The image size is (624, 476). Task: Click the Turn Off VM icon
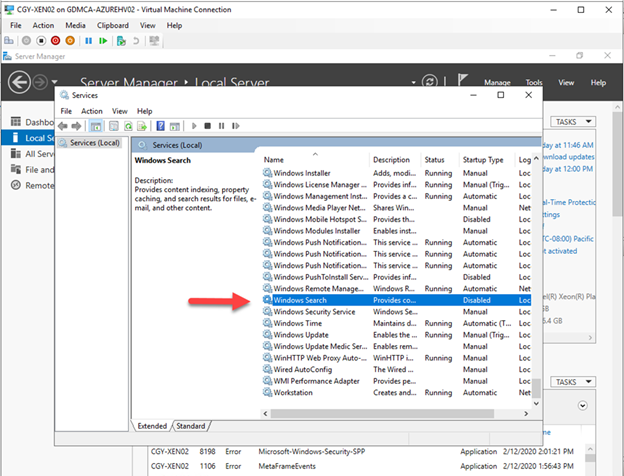point(41,41)
